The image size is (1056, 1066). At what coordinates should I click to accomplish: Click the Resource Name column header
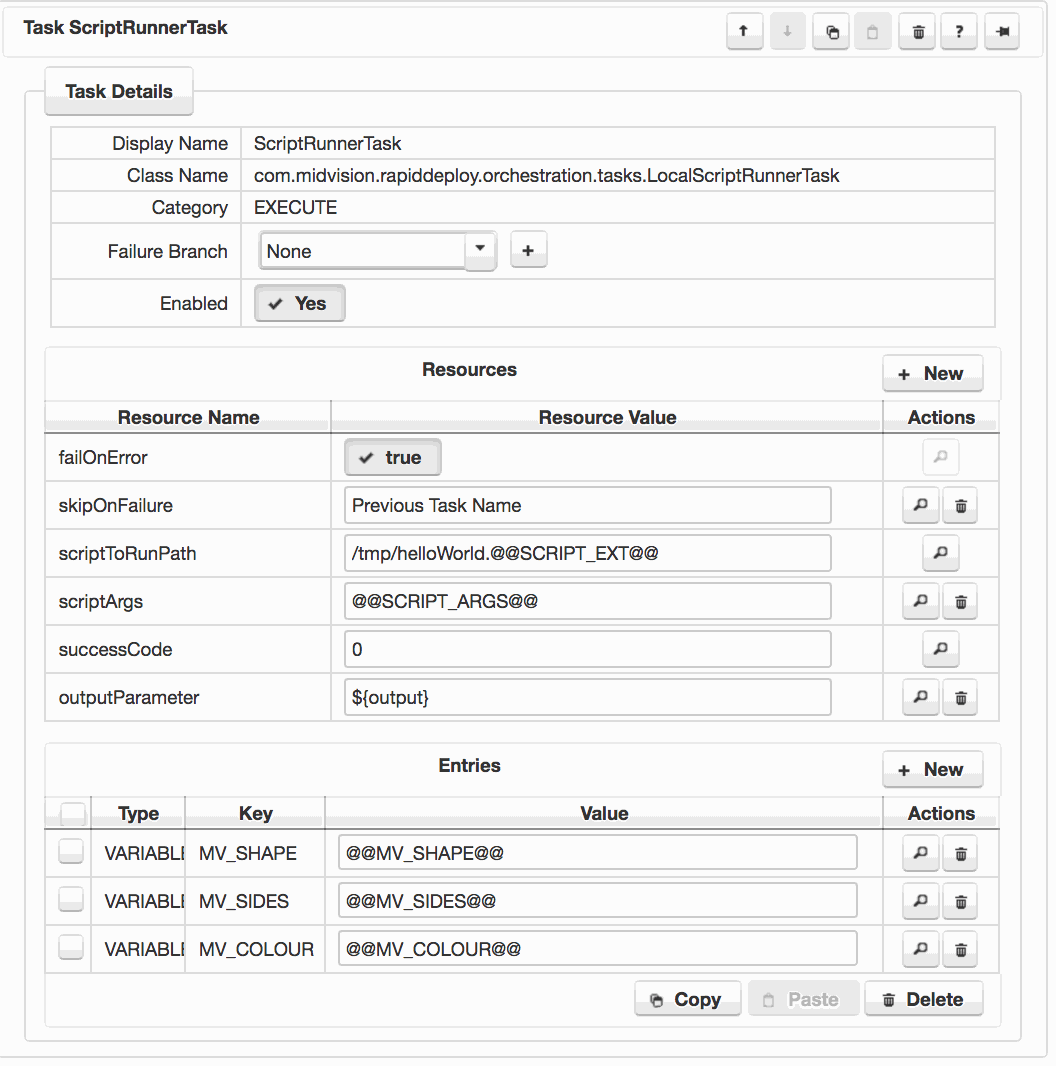(x=188, y=417)
